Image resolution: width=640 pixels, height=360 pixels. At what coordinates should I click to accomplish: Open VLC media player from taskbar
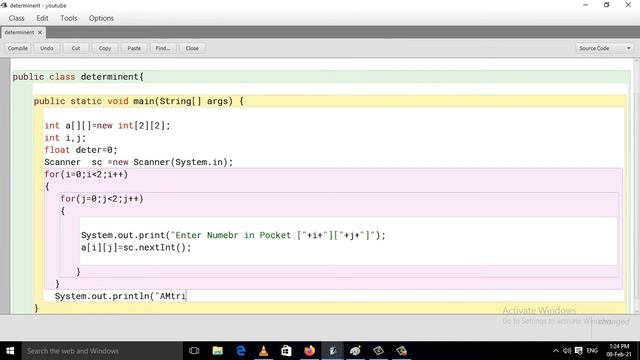point(264,351)
